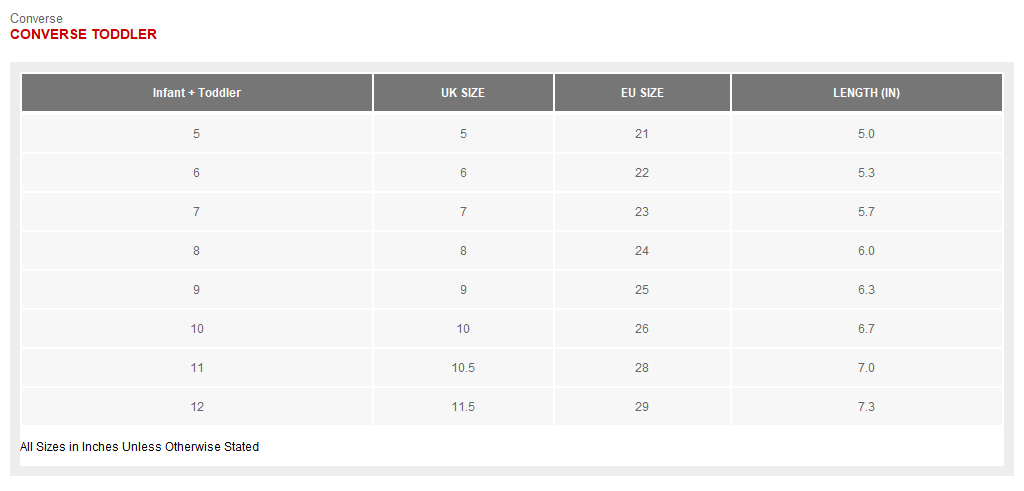Click EU size 21 cell
Image resolution: width=1024 pixels, height=491 pixels.
point(642,133)
